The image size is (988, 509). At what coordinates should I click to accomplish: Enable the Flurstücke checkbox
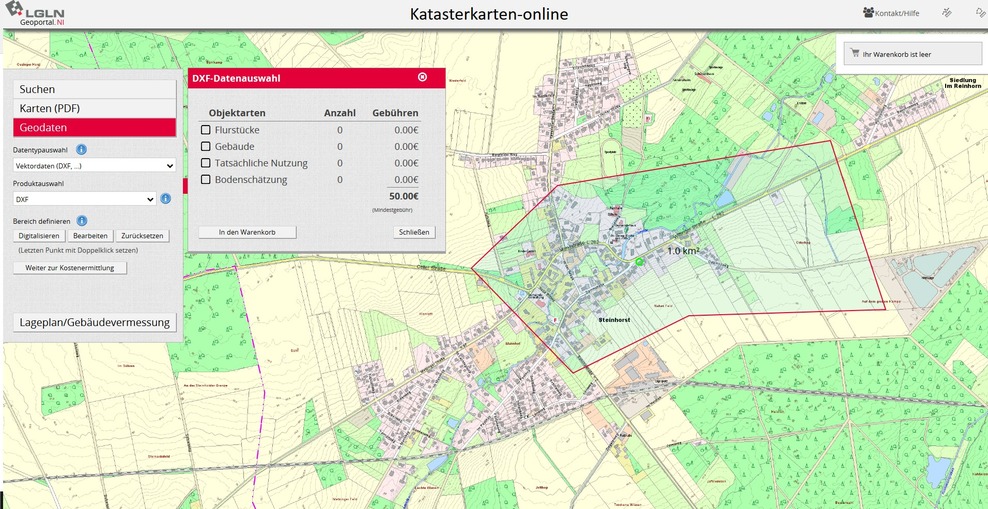[206, 130]
